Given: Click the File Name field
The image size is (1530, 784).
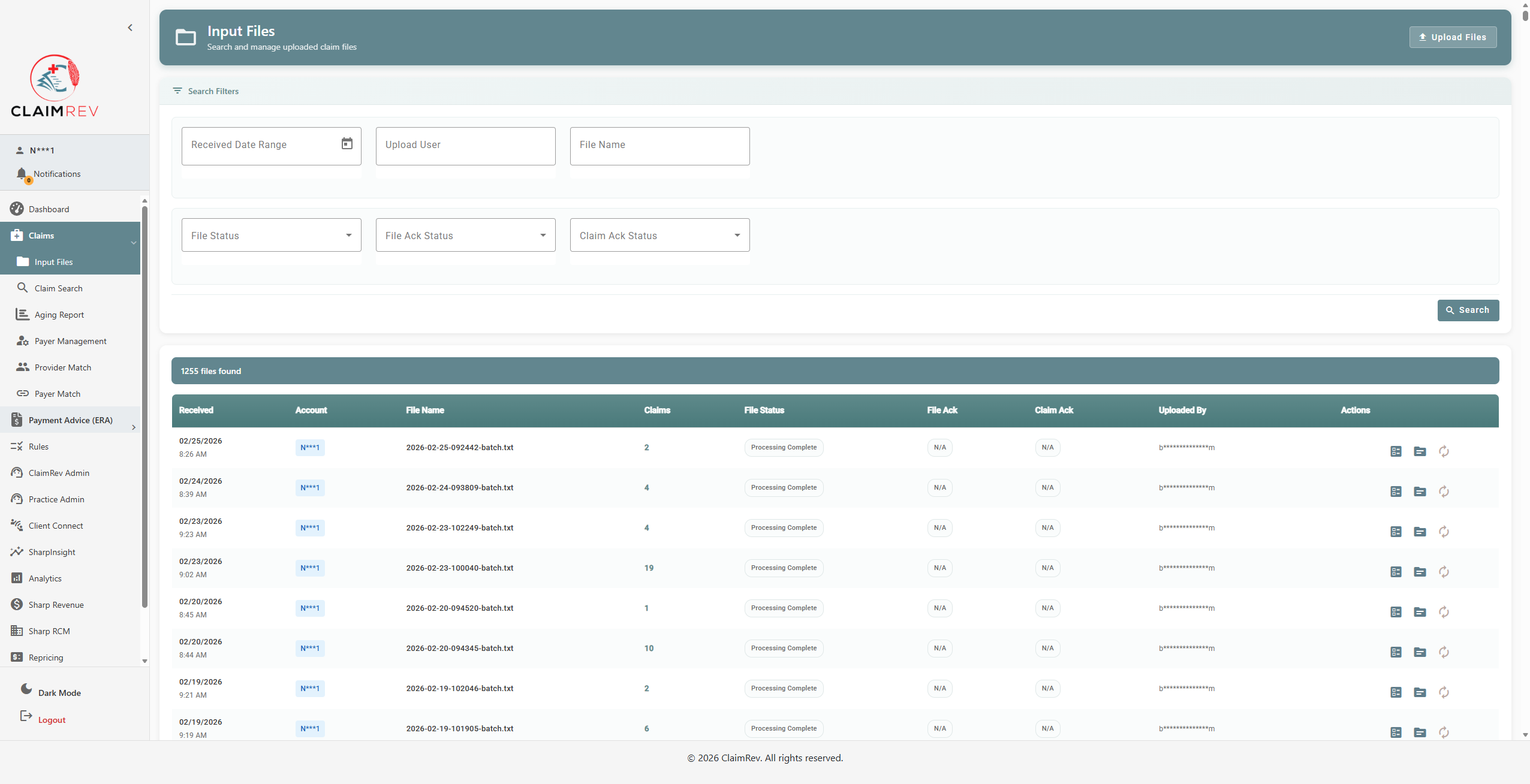Looking at the screenshot, I should click(x=660, y=146).
